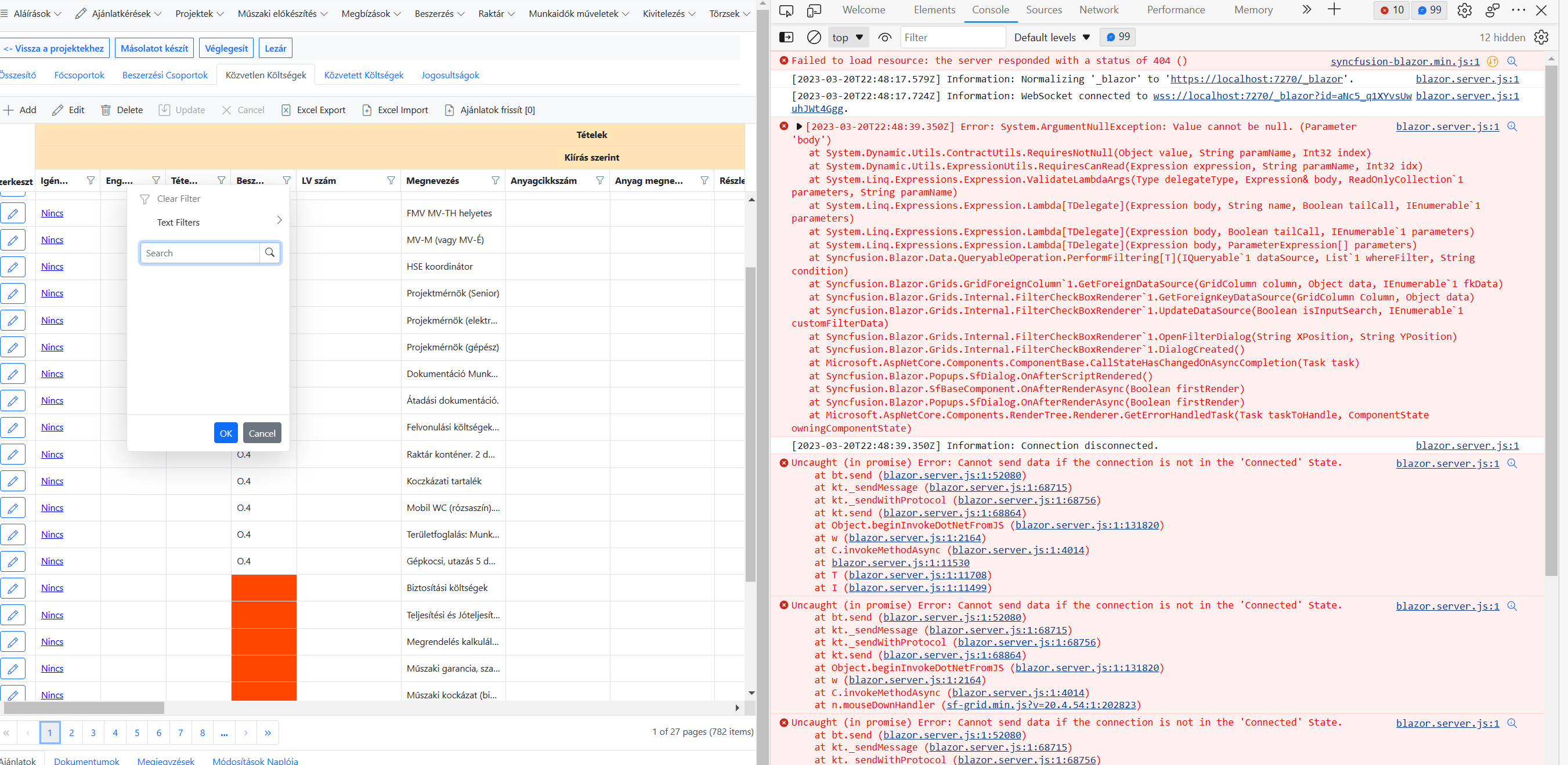The width and height of the screenshot is (1568, 765).
Task: Toggle the device emulation icon
Action: point(813,10)
